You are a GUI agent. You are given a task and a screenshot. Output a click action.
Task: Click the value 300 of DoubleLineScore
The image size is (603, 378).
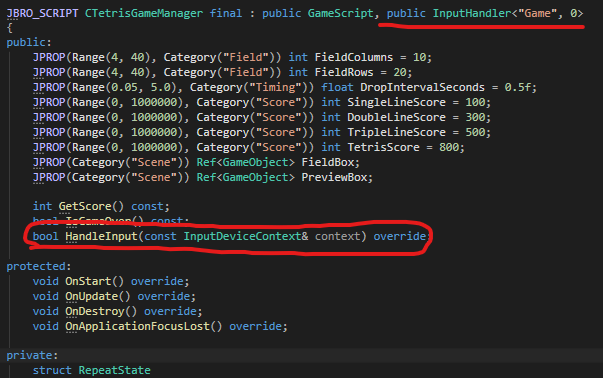(475, 117)
